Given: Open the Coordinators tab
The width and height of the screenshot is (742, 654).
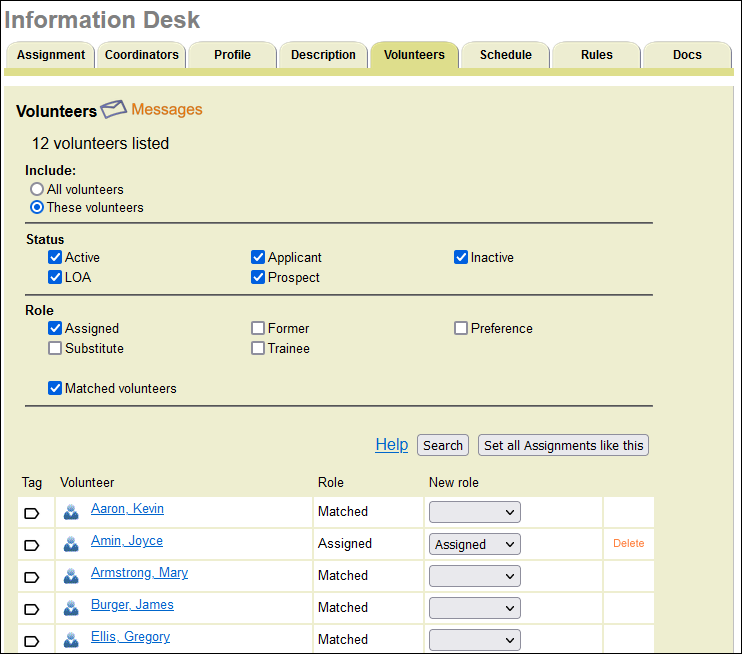Looking at the screenshot, I should pos(142,55).
